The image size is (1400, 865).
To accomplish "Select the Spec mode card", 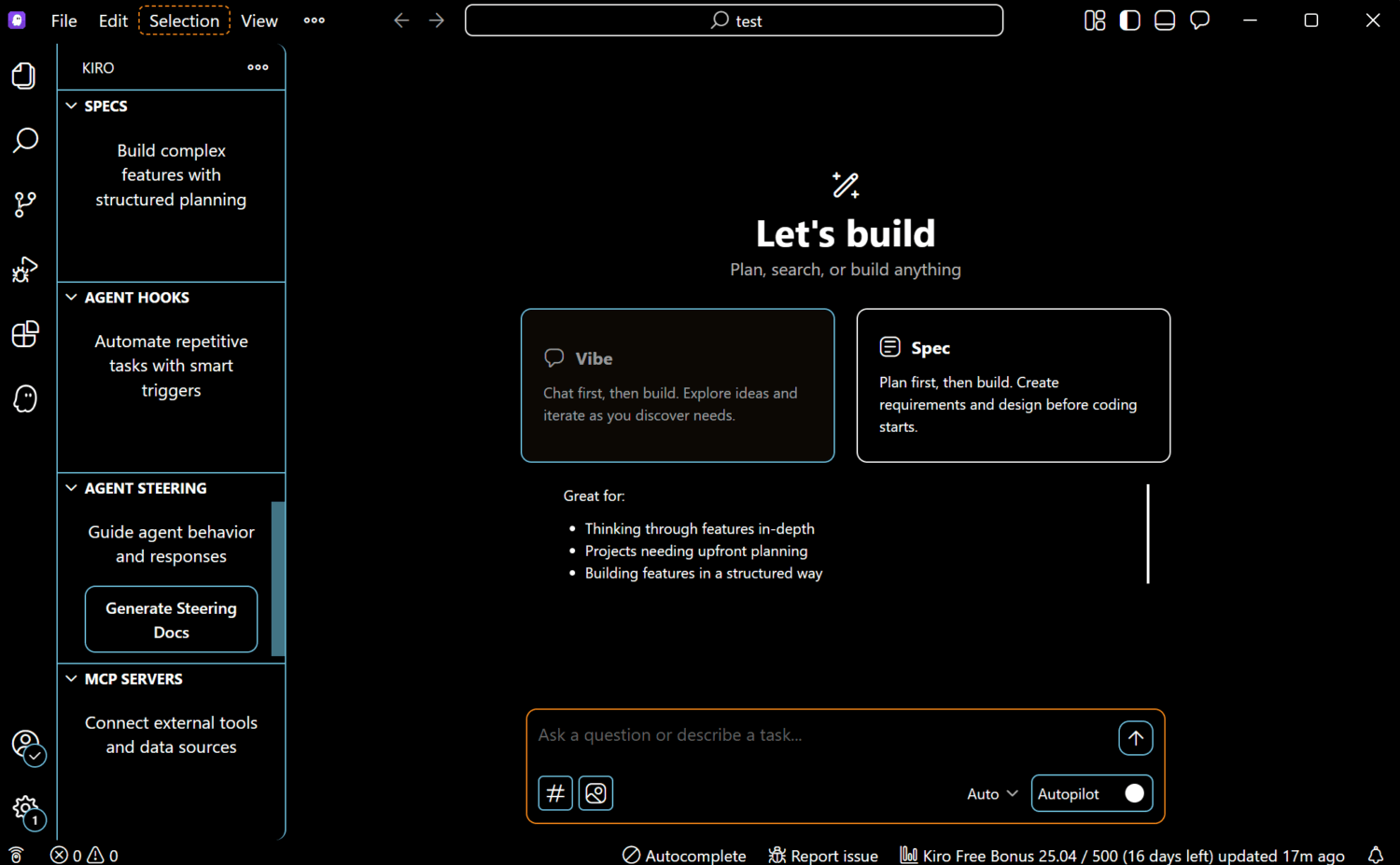I will point(1013,385).
